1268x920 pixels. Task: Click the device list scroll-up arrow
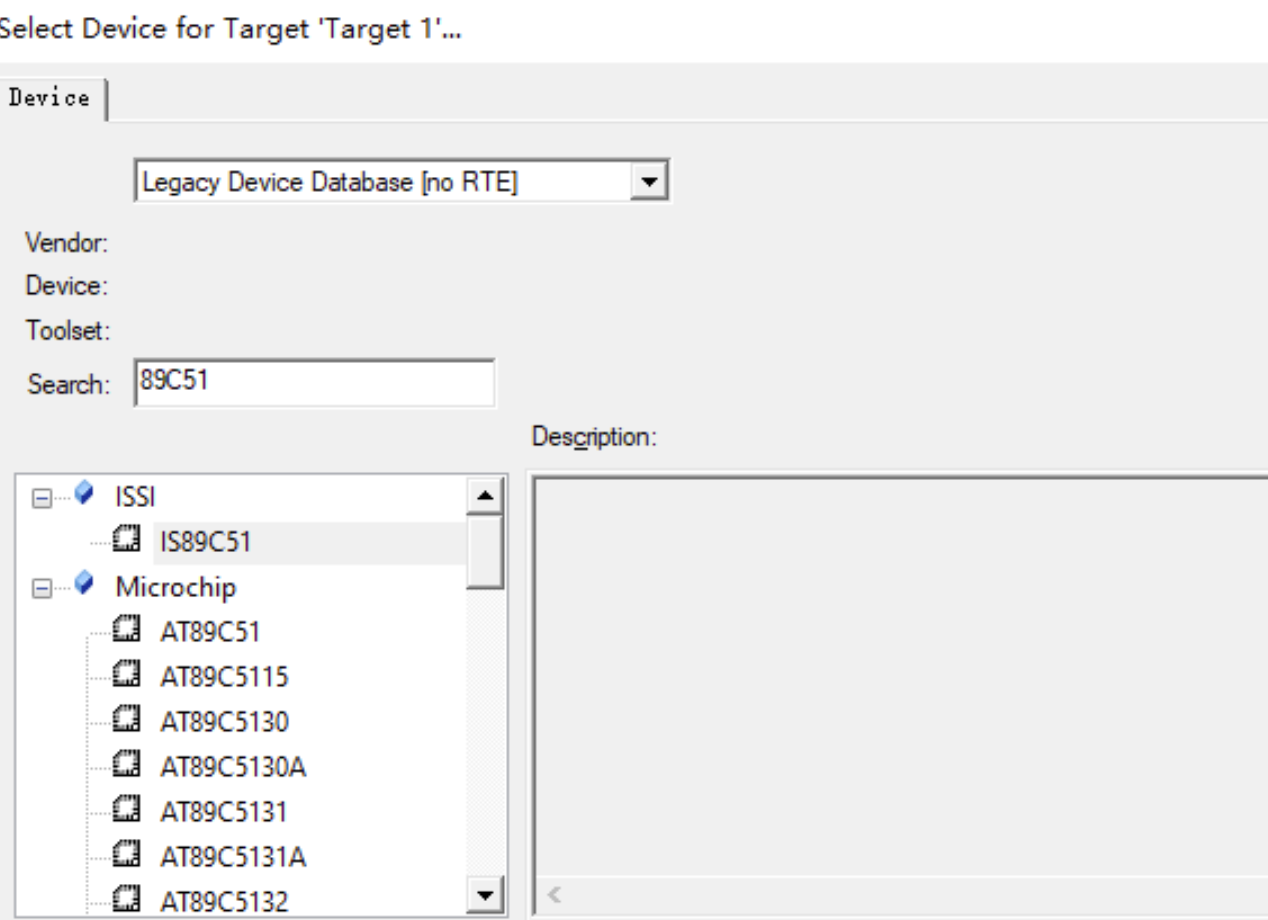point(485,495)
